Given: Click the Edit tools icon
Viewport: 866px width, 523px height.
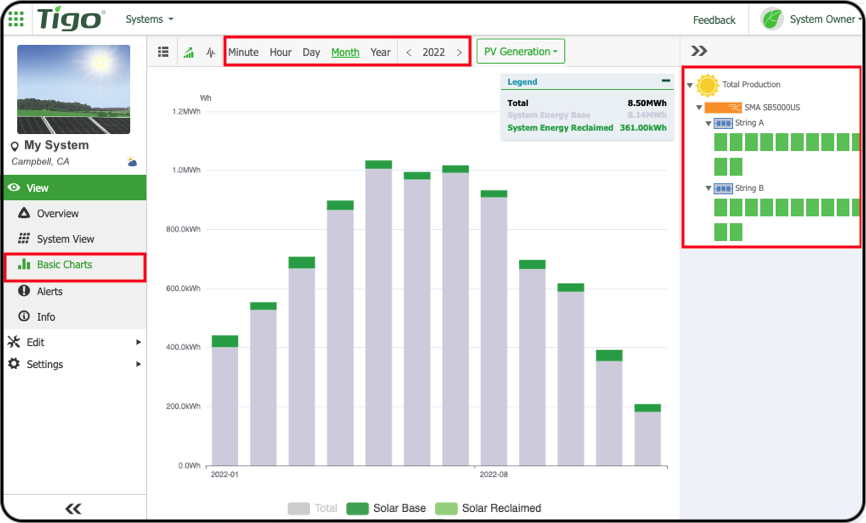Looking at the screenshot, I should click(14, 342).
